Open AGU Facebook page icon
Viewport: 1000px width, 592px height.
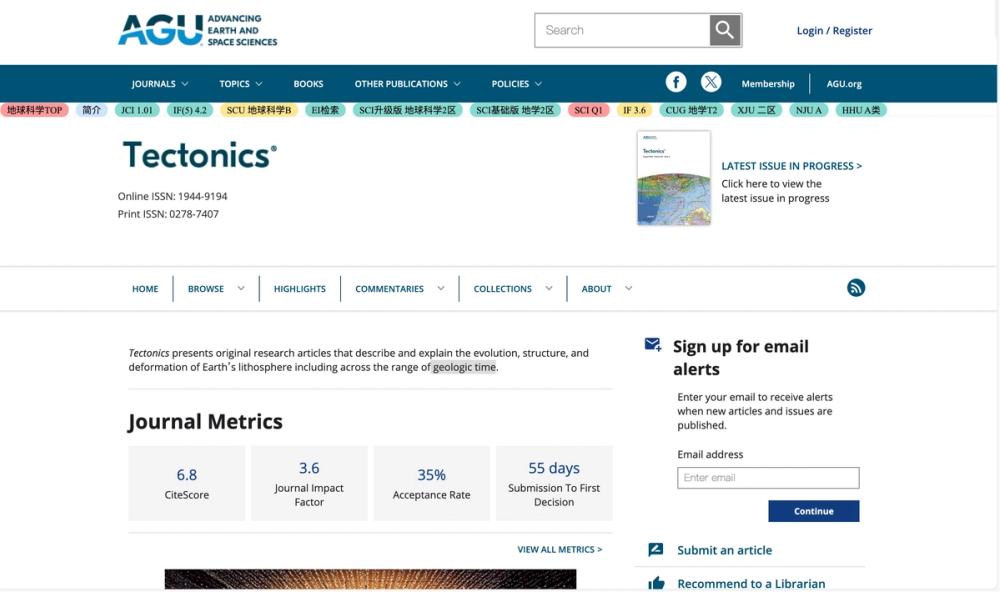pos(676,82)
